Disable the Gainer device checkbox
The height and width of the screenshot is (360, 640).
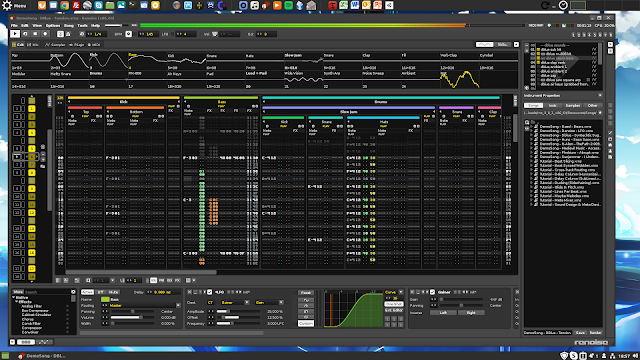pos(432,292)
